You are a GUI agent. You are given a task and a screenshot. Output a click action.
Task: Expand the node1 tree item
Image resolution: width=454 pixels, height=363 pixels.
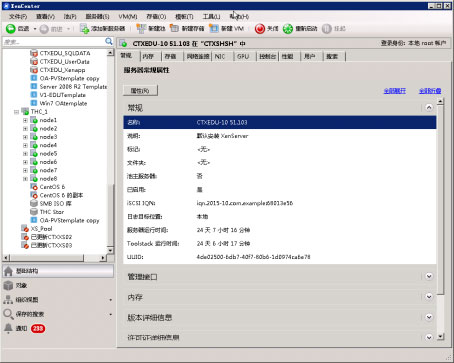point(25,120)
